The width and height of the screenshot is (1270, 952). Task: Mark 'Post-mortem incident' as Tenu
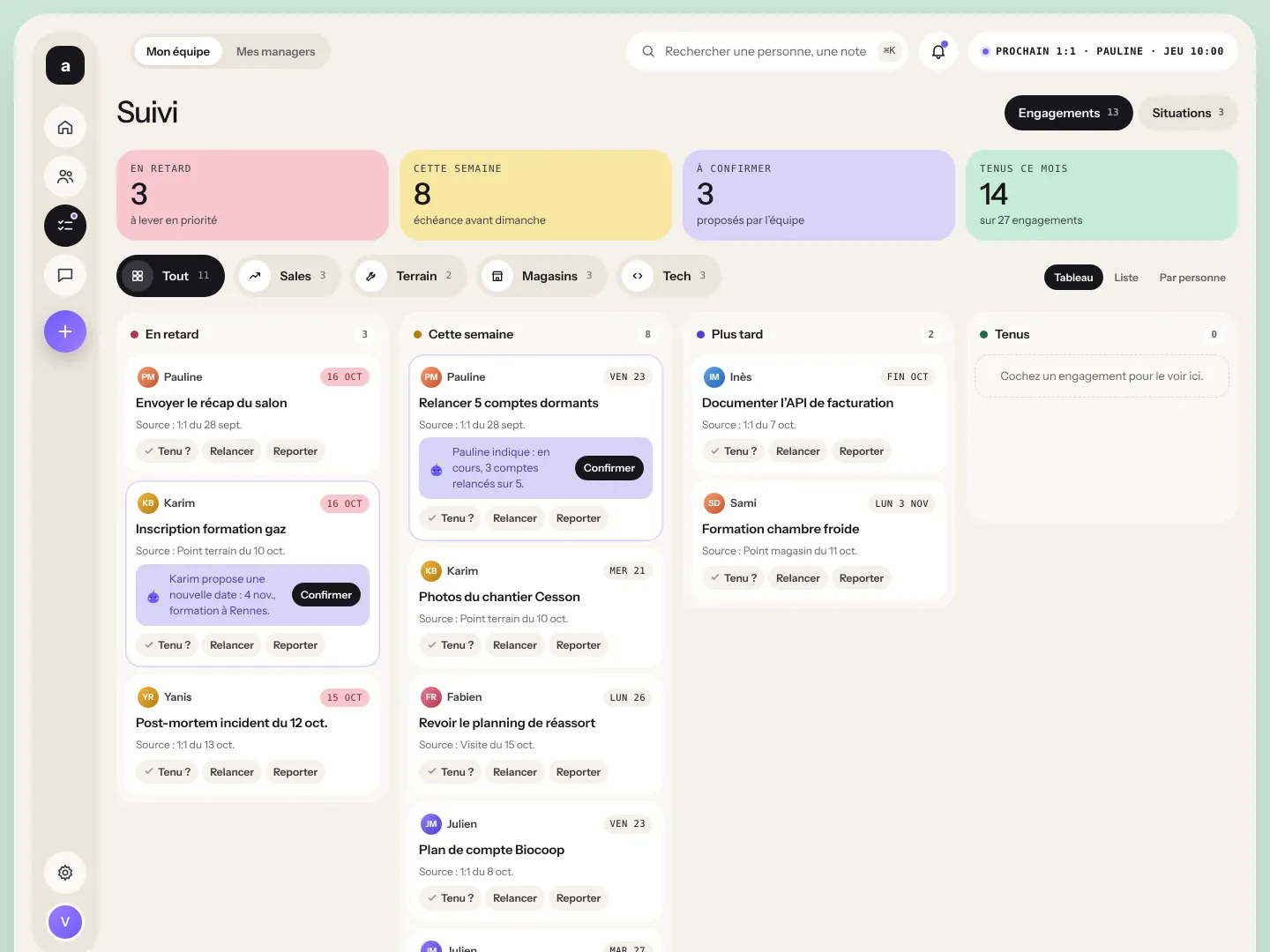(x=168, y=772)
